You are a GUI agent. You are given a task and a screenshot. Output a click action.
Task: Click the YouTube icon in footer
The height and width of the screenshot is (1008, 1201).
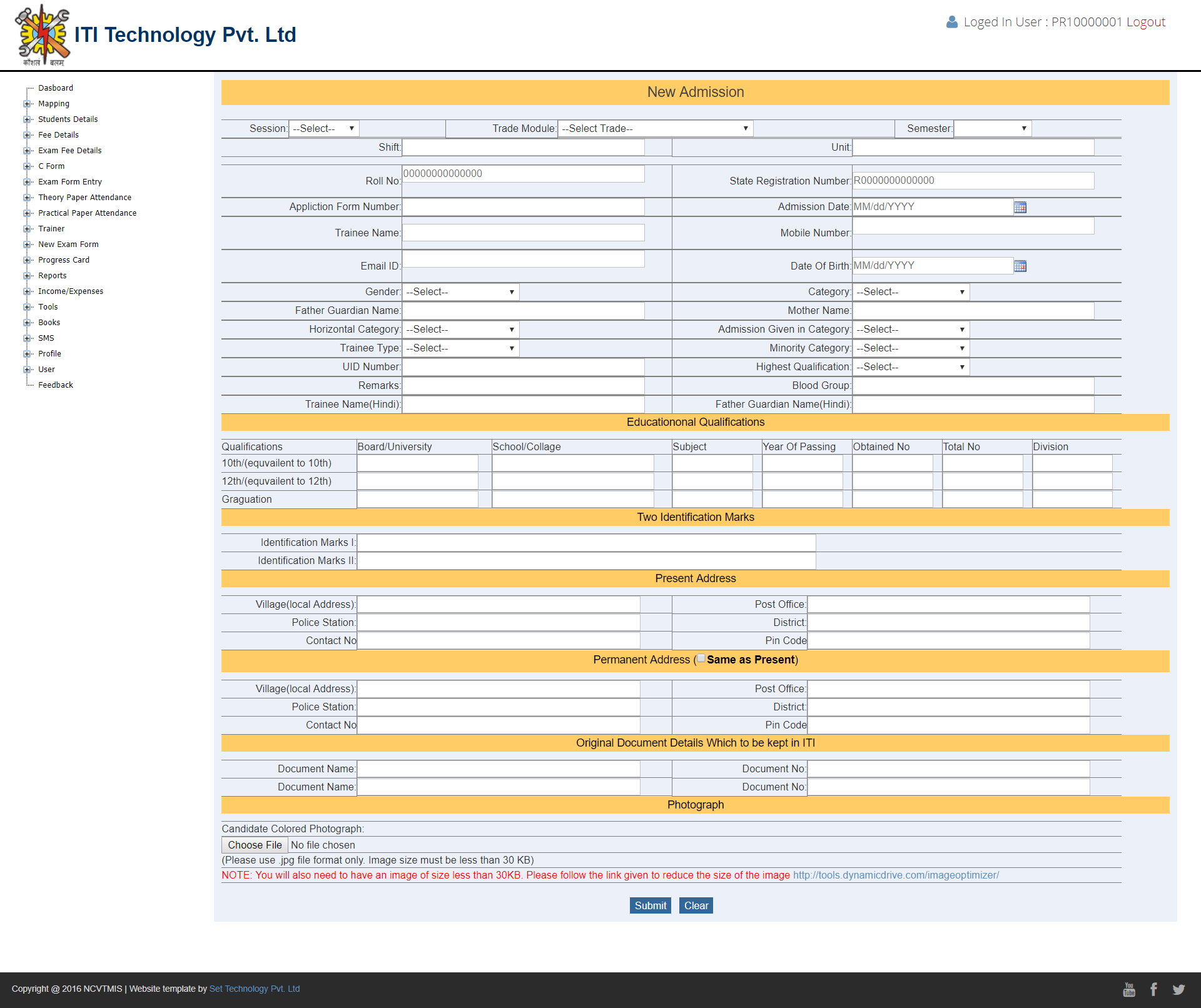pos(1128,989)
